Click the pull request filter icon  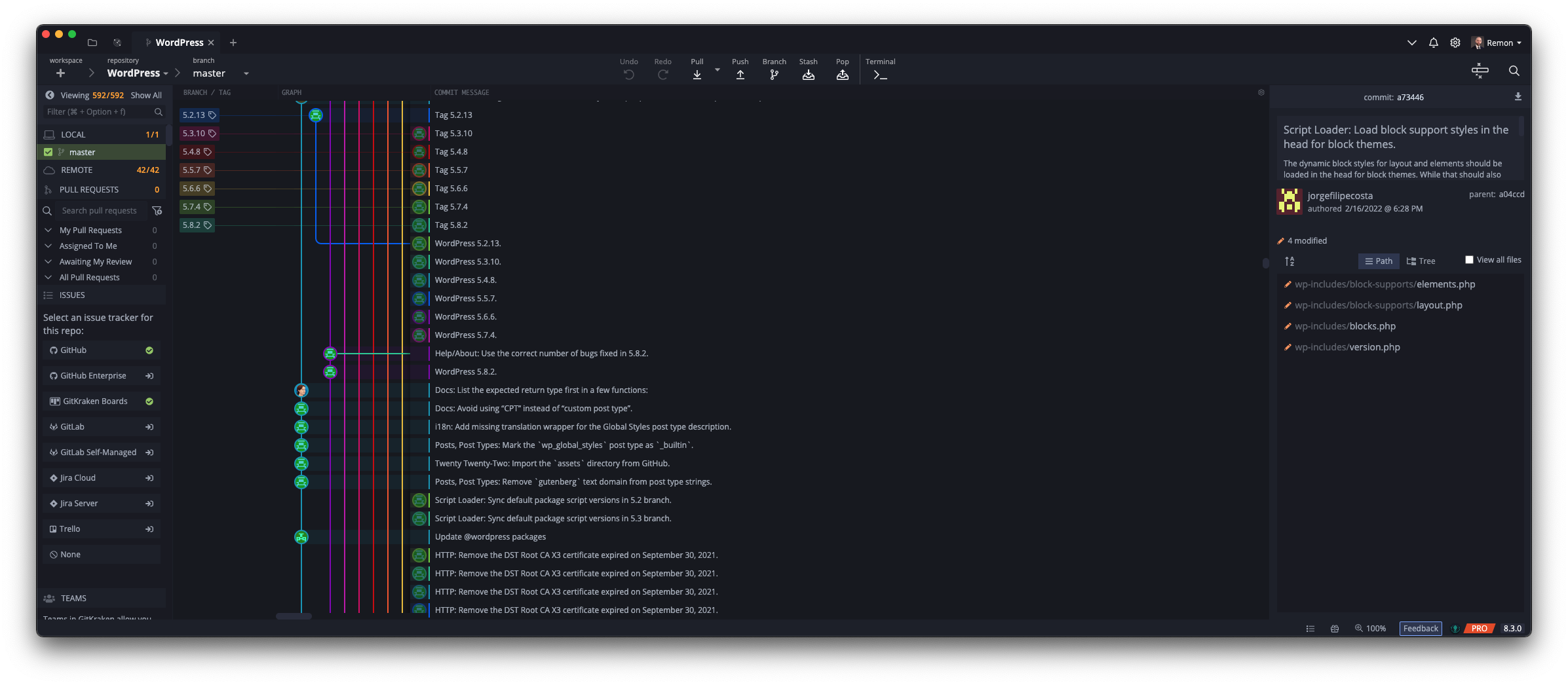click(x=157, y=211)
